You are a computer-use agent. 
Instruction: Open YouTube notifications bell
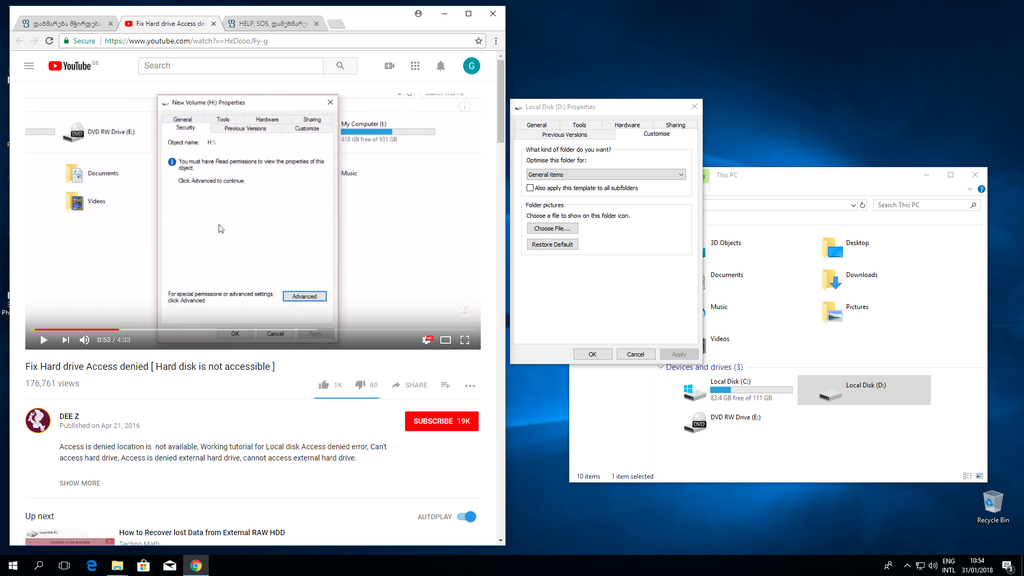441,66
